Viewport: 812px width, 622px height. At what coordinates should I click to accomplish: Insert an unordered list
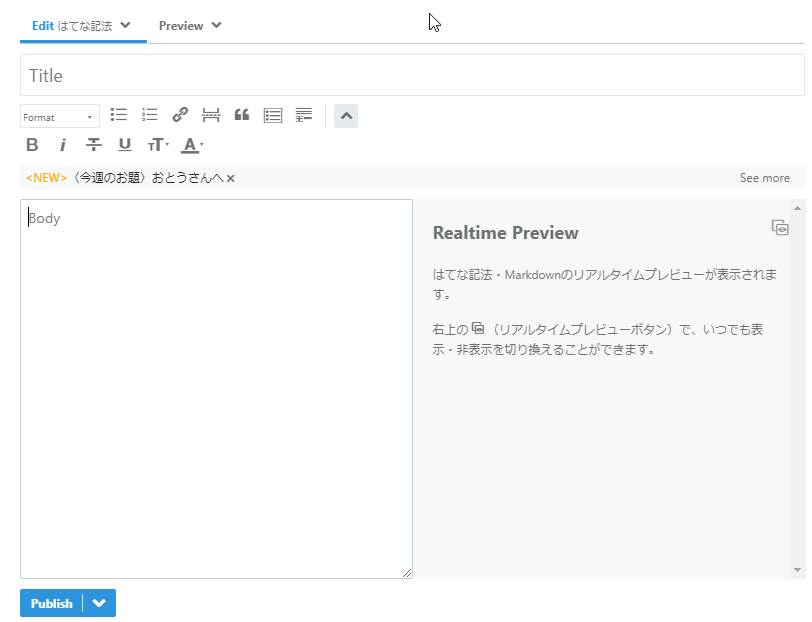(x=119, y=115)
